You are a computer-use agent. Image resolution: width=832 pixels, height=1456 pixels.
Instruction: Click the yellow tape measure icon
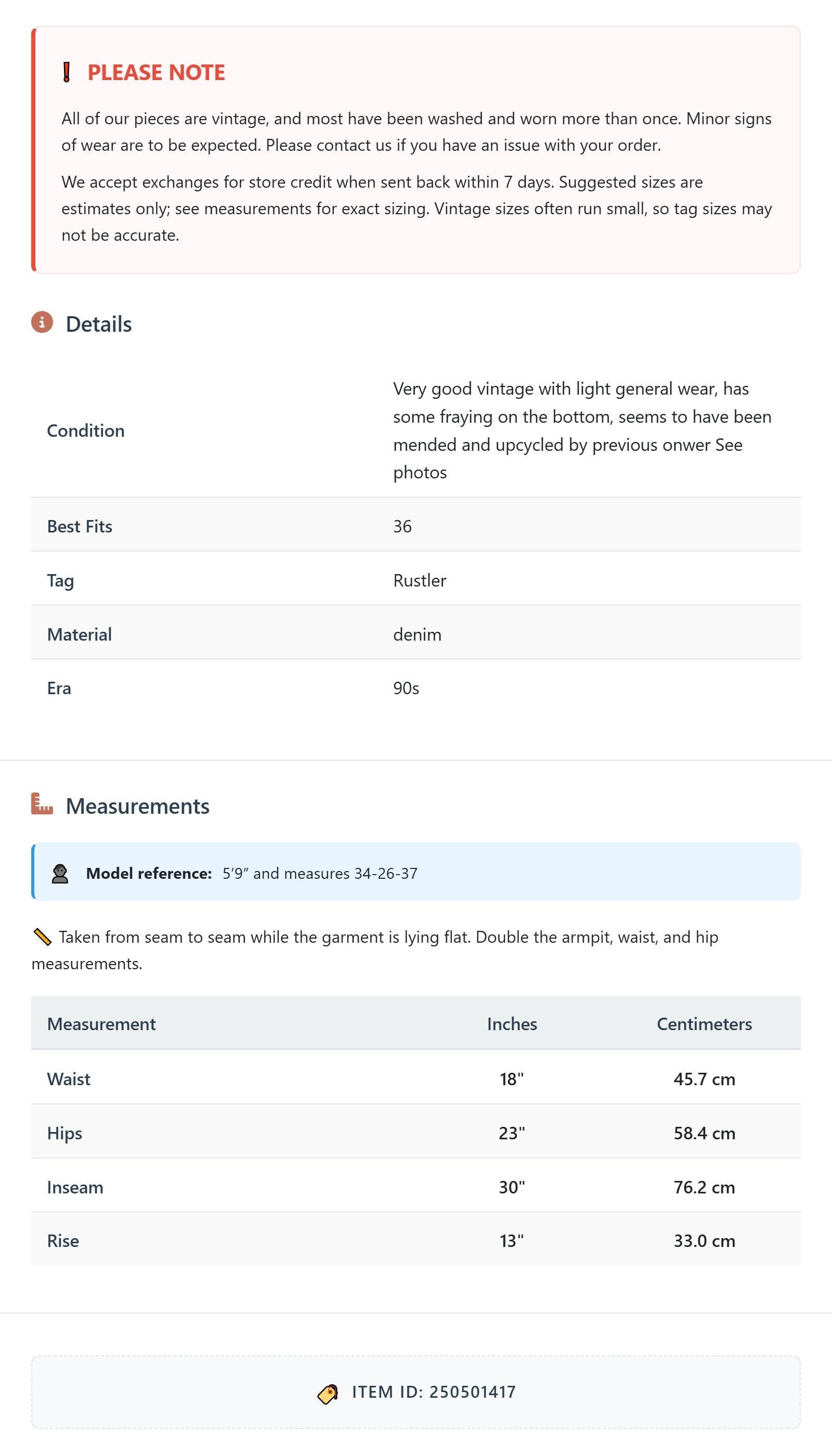click(42, 937)
